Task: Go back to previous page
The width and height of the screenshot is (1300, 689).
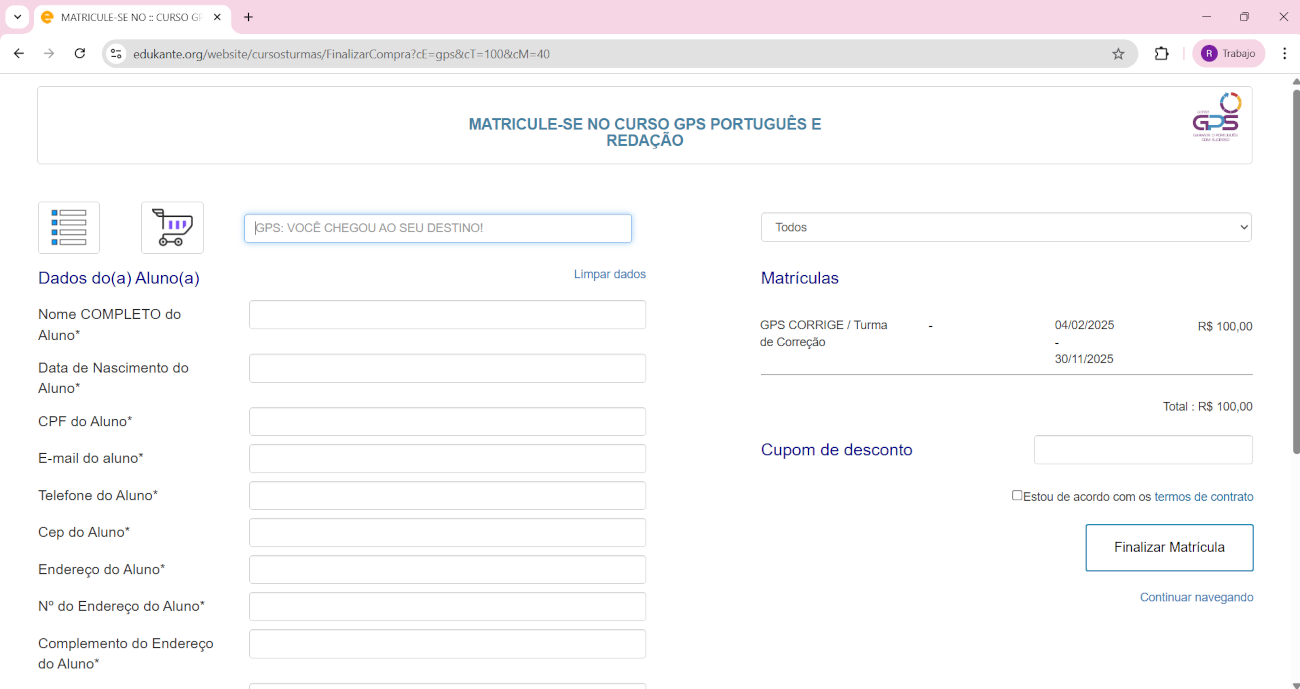Action: point(19,54)
